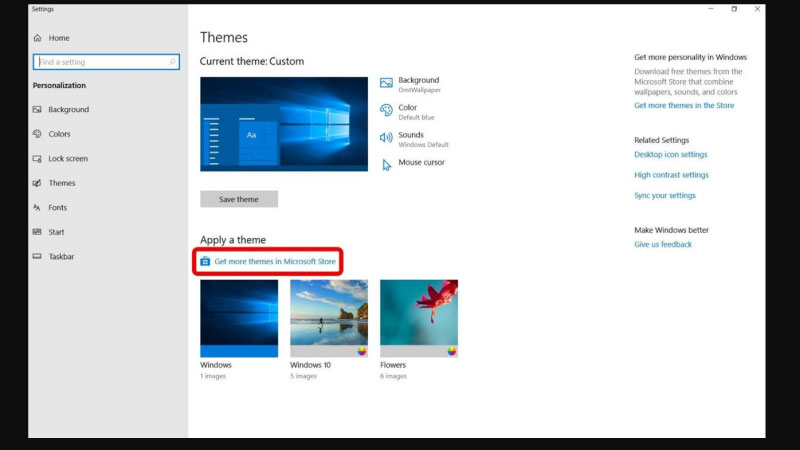Apply the Windows 10 beach theme

[329, 318]
